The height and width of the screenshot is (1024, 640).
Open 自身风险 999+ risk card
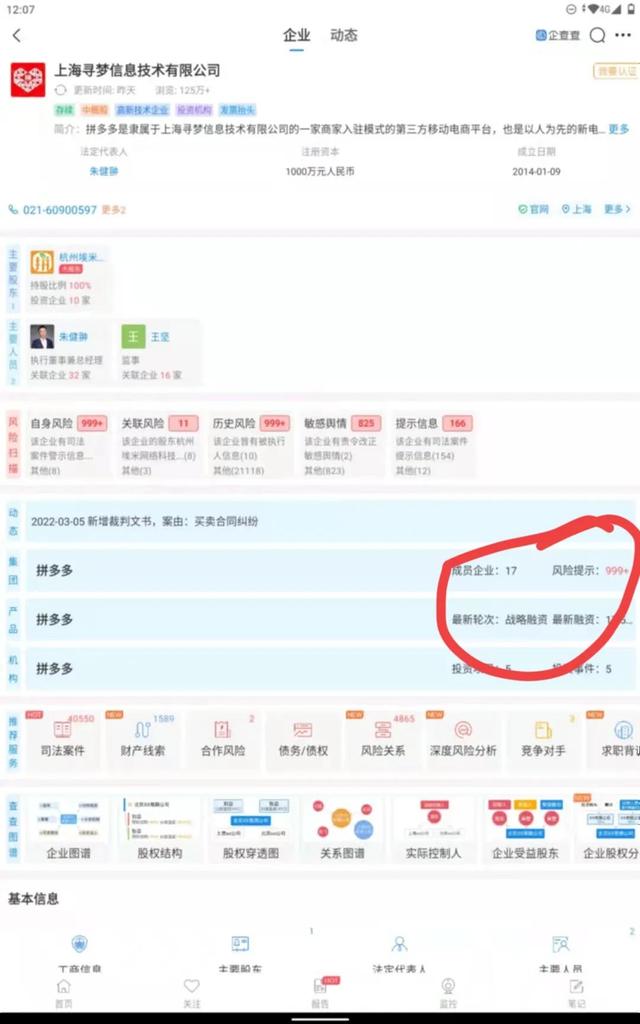[68, 444]
